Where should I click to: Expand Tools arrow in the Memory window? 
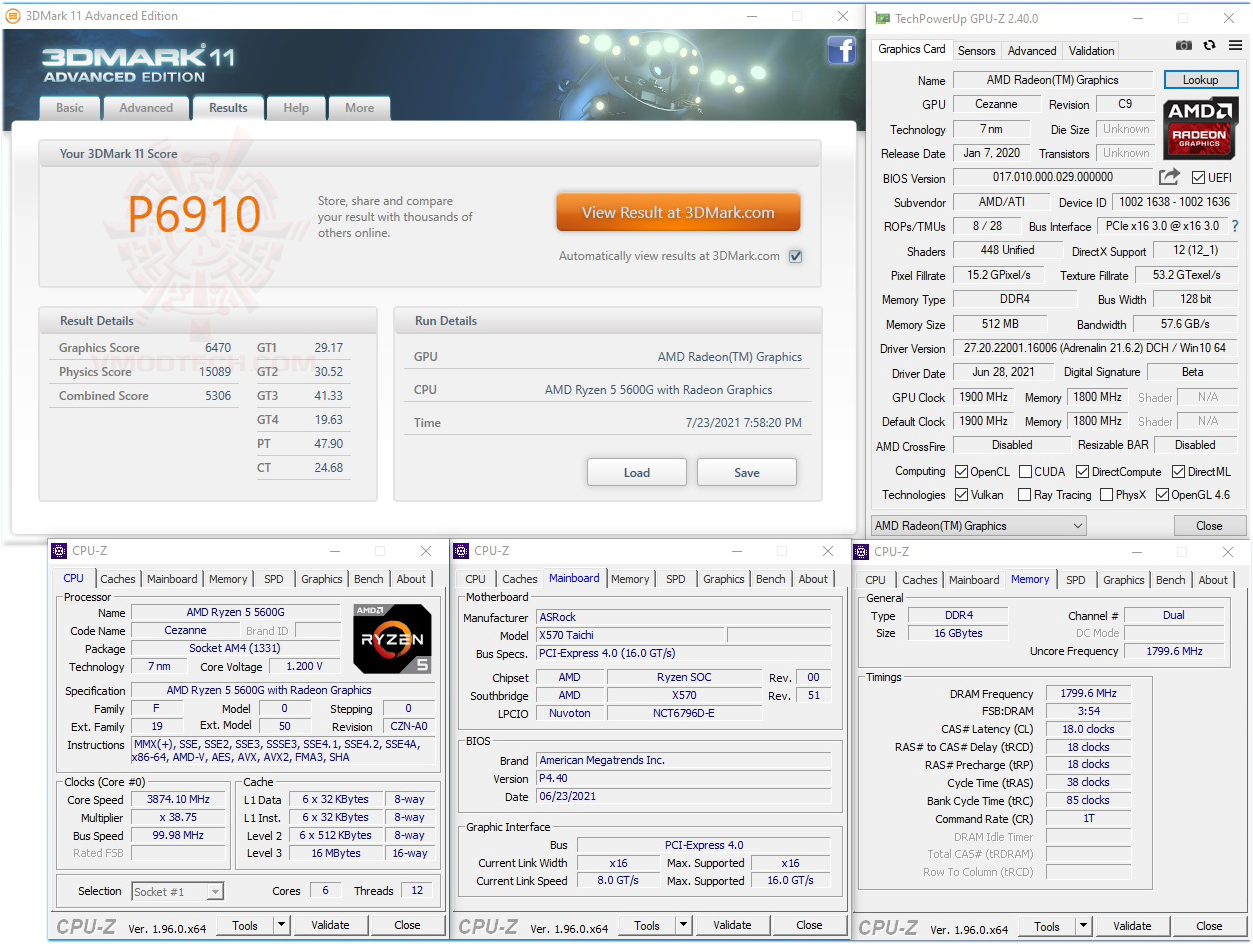tap(1084, 925)
